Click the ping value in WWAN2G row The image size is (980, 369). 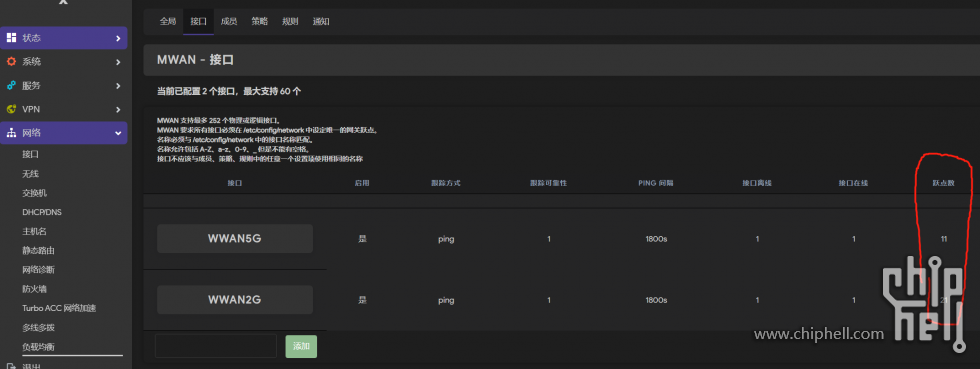point(446,300)
